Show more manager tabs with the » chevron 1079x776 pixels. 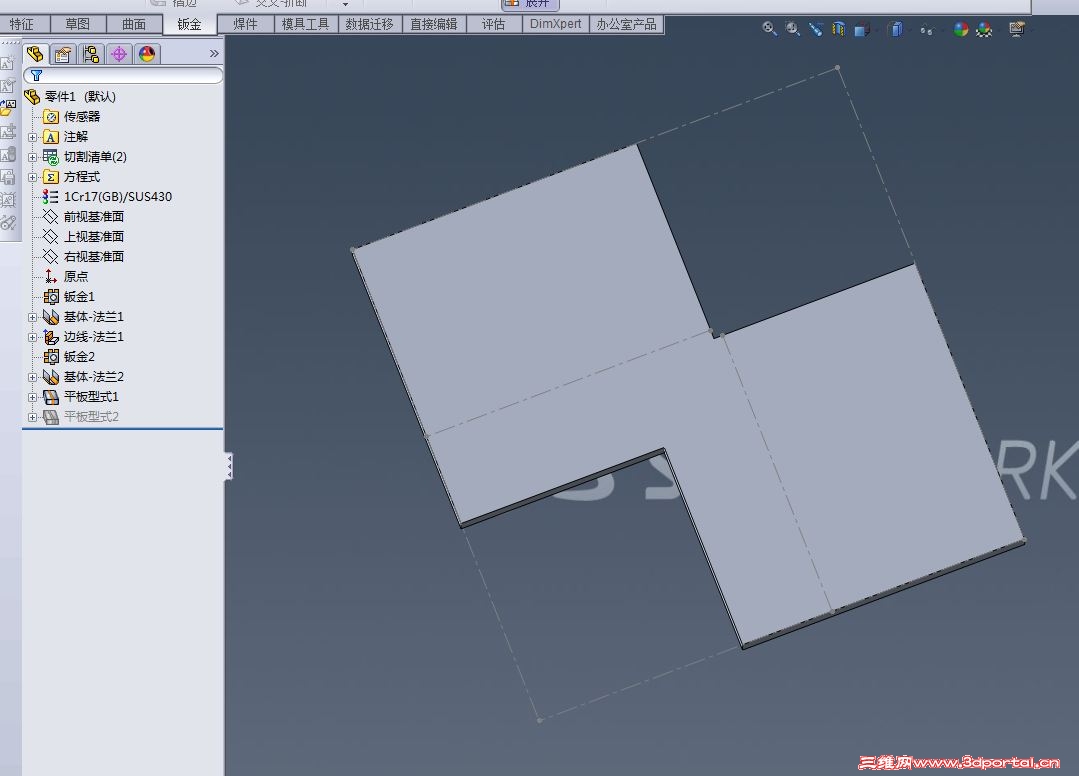pyautogui.click(x=214, y=54)
